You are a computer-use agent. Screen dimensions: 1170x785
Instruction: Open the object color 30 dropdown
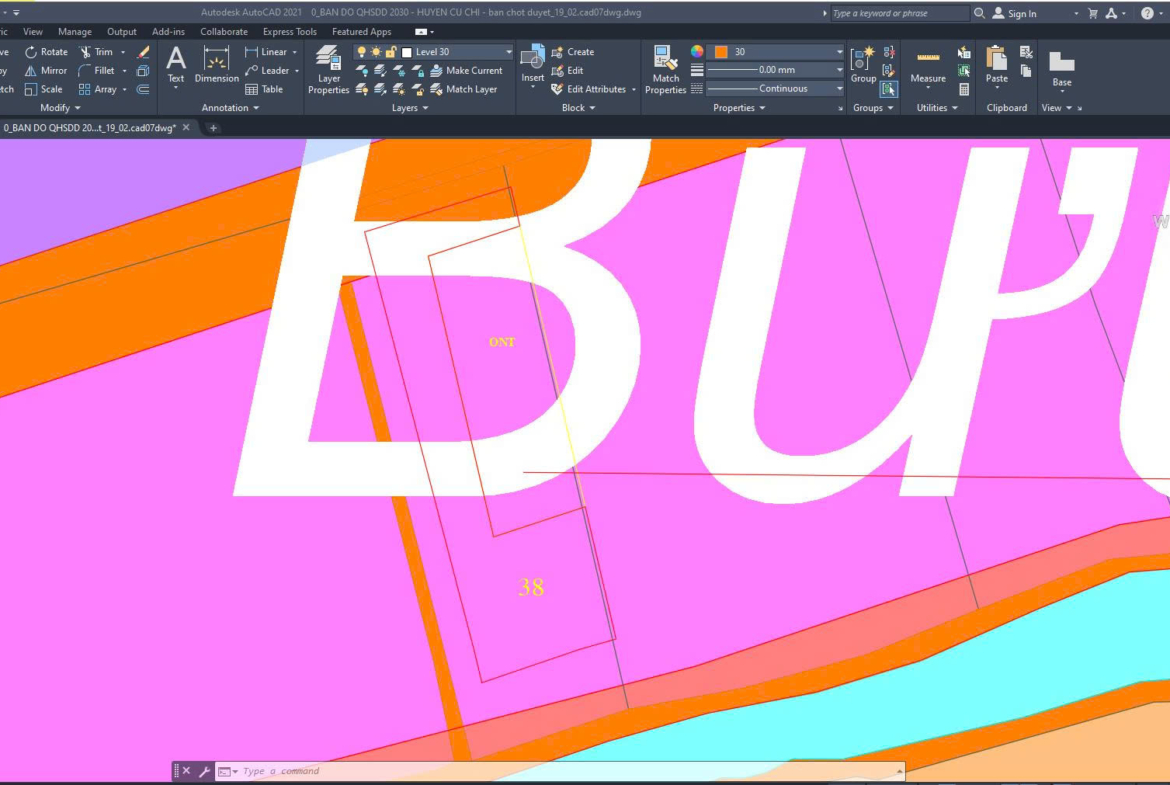[839, 52]
